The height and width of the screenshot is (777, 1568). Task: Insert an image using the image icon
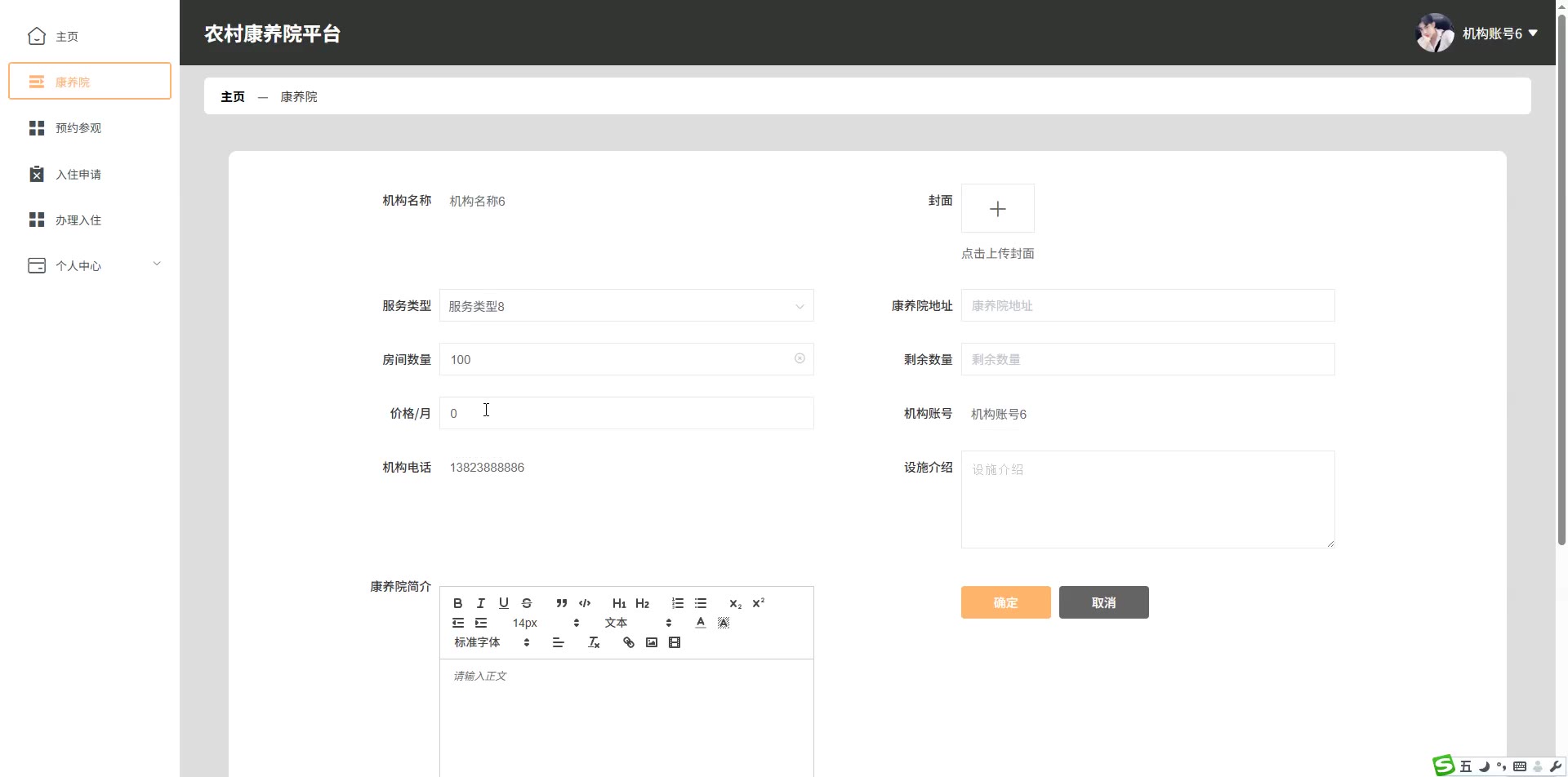652,642
